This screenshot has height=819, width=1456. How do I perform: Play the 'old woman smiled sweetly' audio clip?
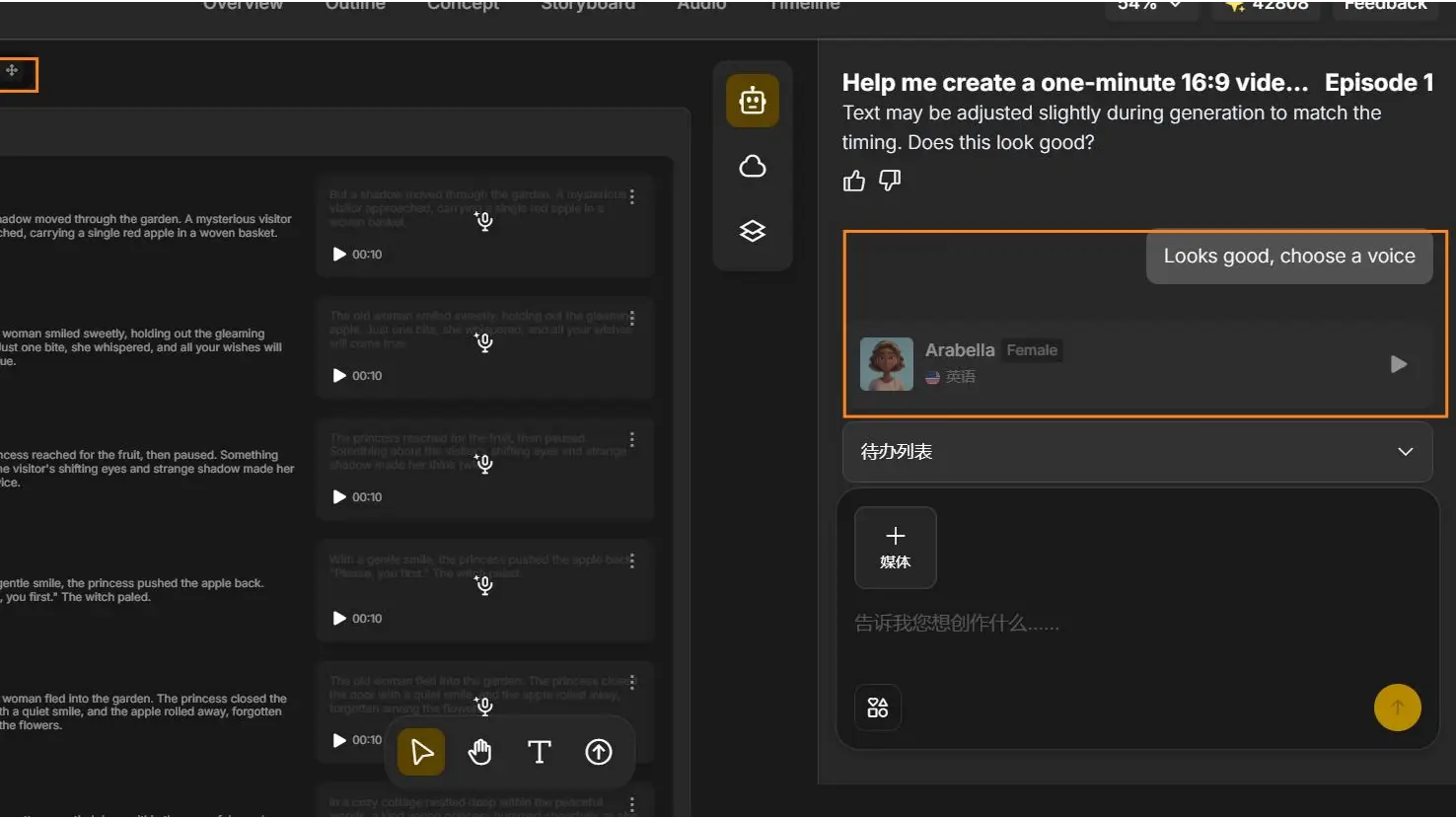(x=339, y=376)
